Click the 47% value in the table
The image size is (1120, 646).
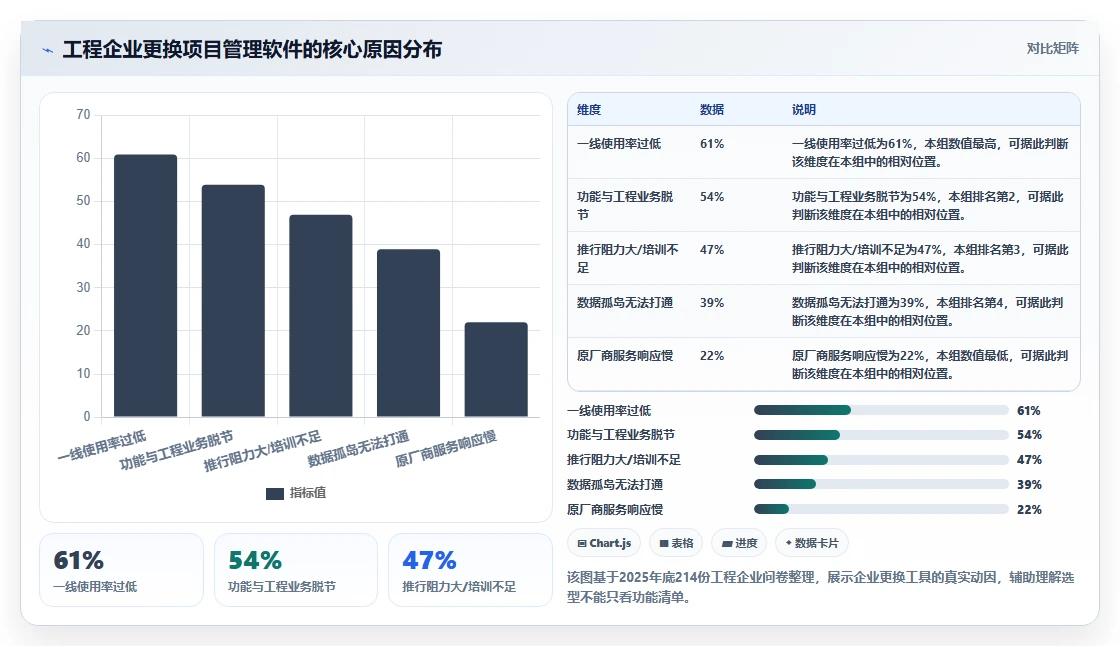712,249
